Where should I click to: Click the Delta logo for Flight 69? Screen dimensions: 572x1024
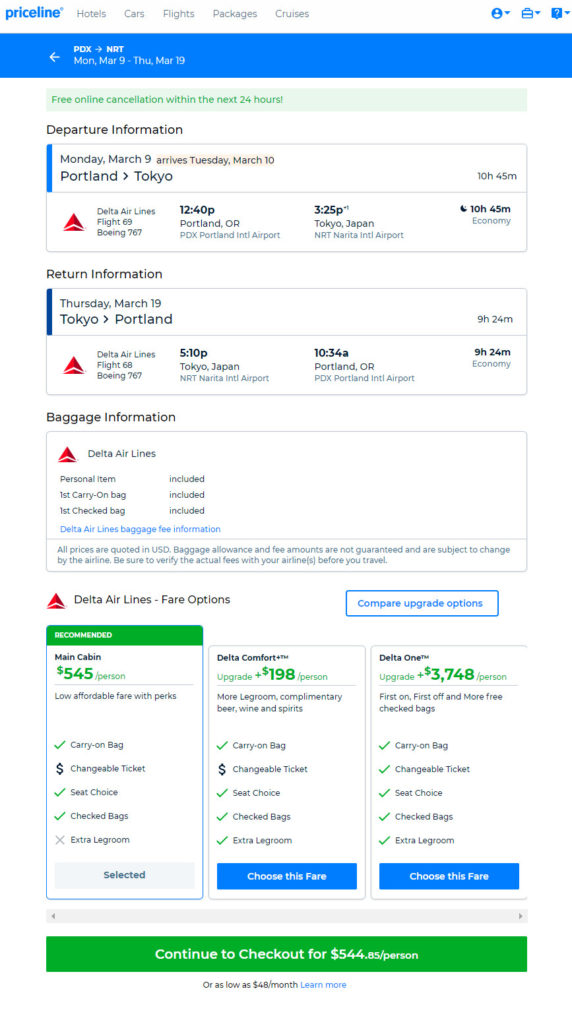(x=74, y=222)
